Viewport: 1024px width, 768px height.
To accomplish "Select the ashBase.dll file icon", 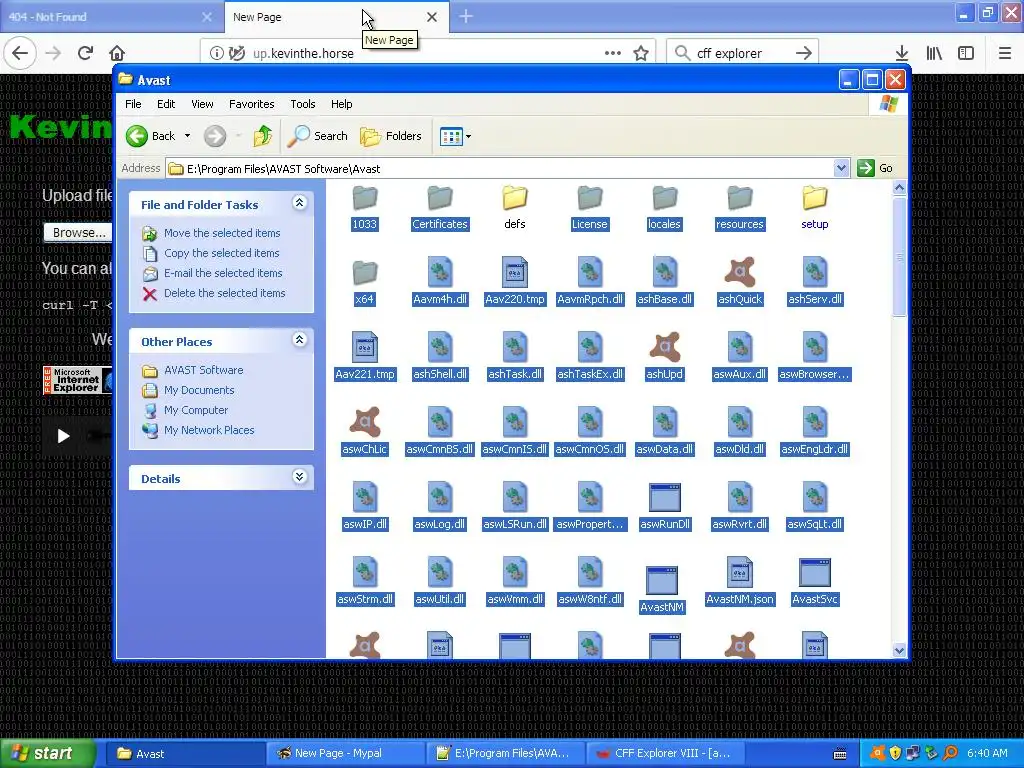I will click(x=664, y=272).
